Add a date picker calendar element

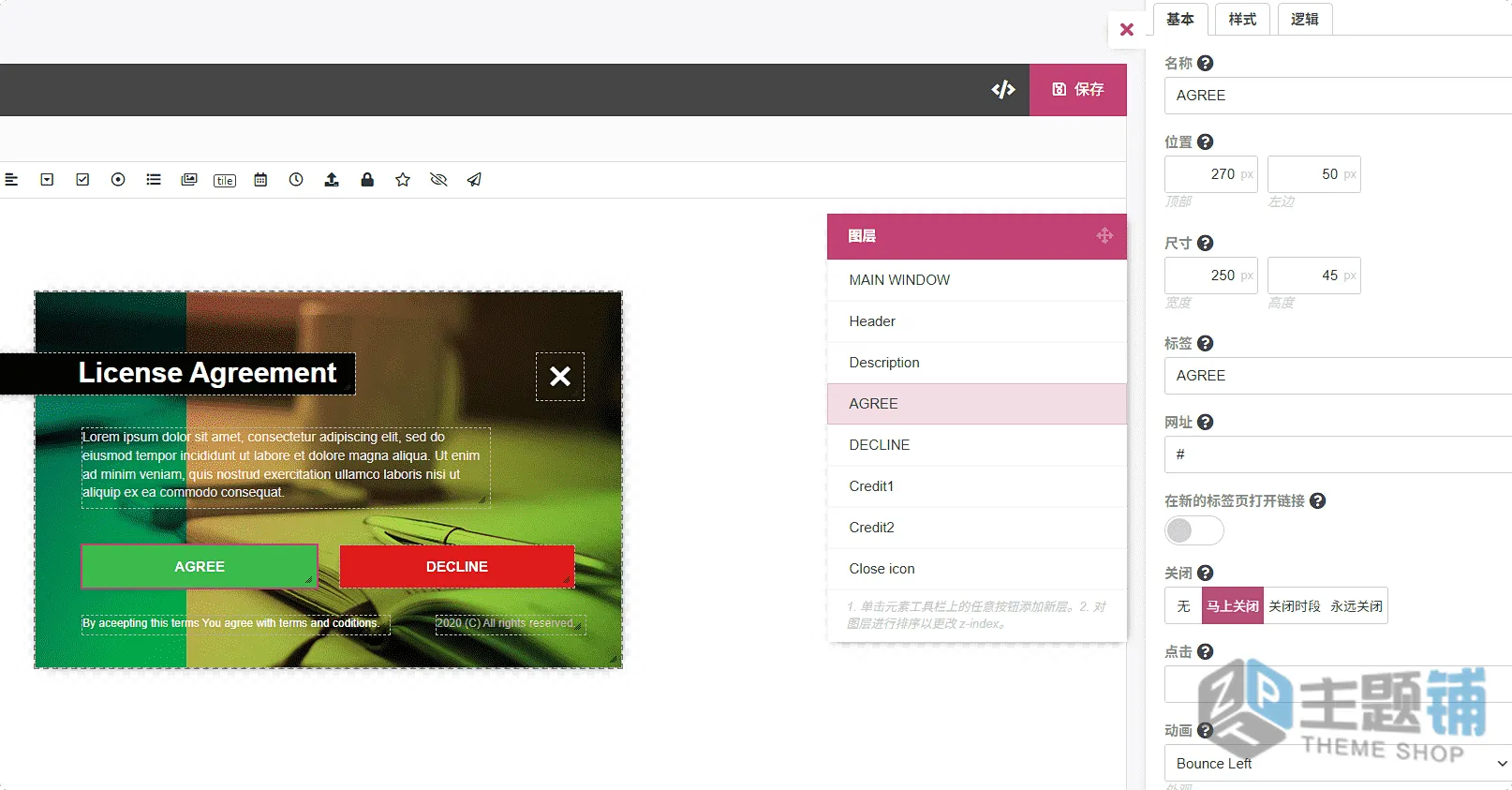pos(260,180)
